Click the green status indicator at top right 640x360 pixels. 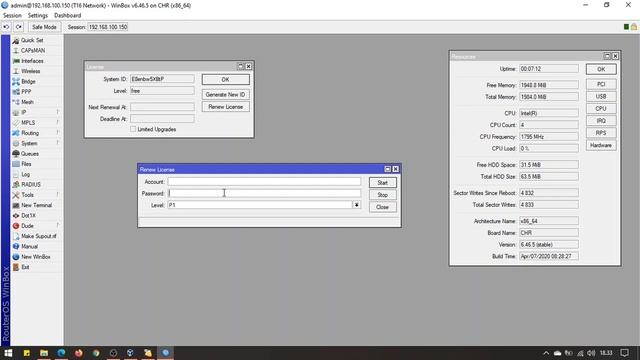(627, 27)
